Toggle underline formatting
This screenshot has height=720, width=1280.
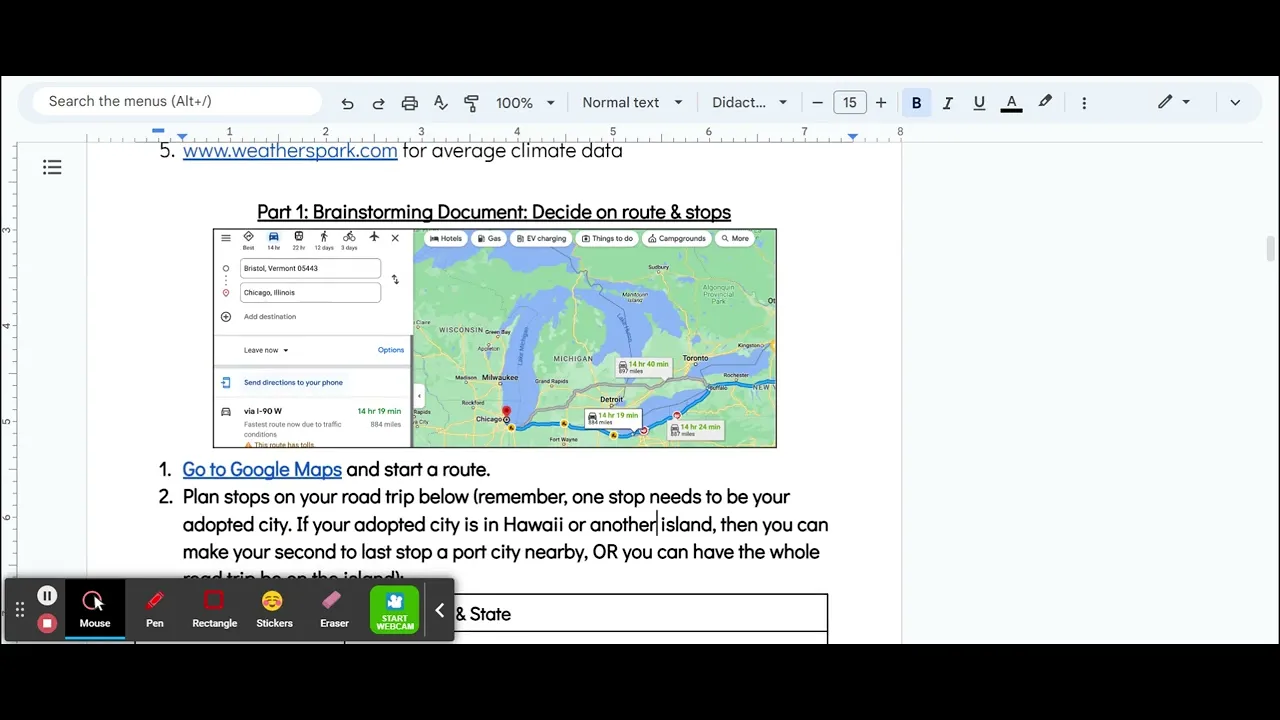979,102
